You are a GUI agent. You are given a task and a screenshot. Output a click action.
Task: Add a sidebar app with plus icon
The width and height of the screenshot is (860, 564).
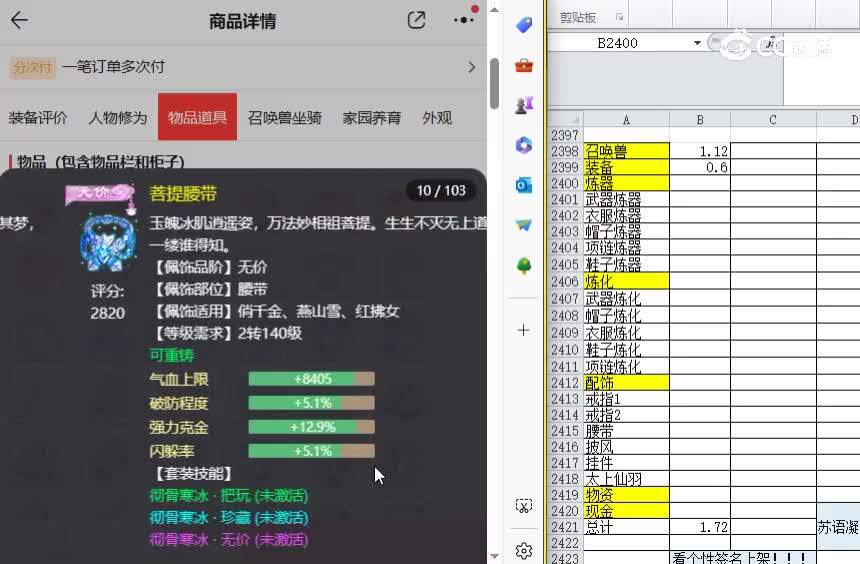523,330
